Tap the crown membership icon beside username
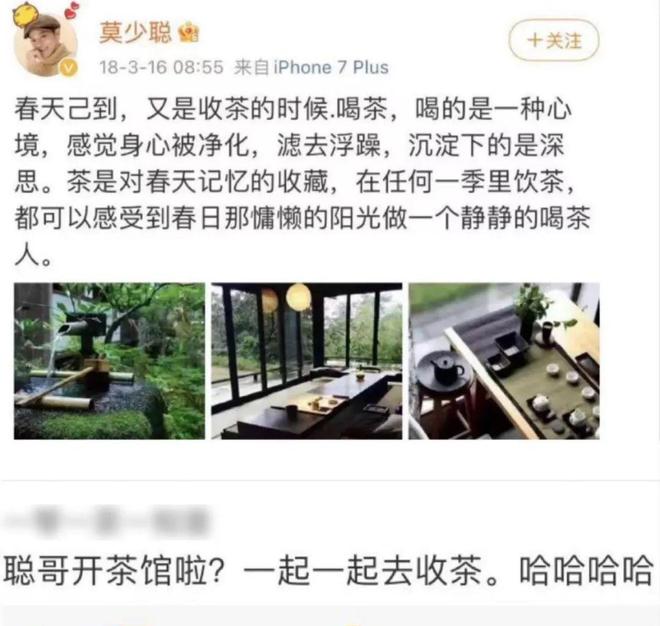The height and width of the screenshot is (626, 660). [x=188, y=32]
